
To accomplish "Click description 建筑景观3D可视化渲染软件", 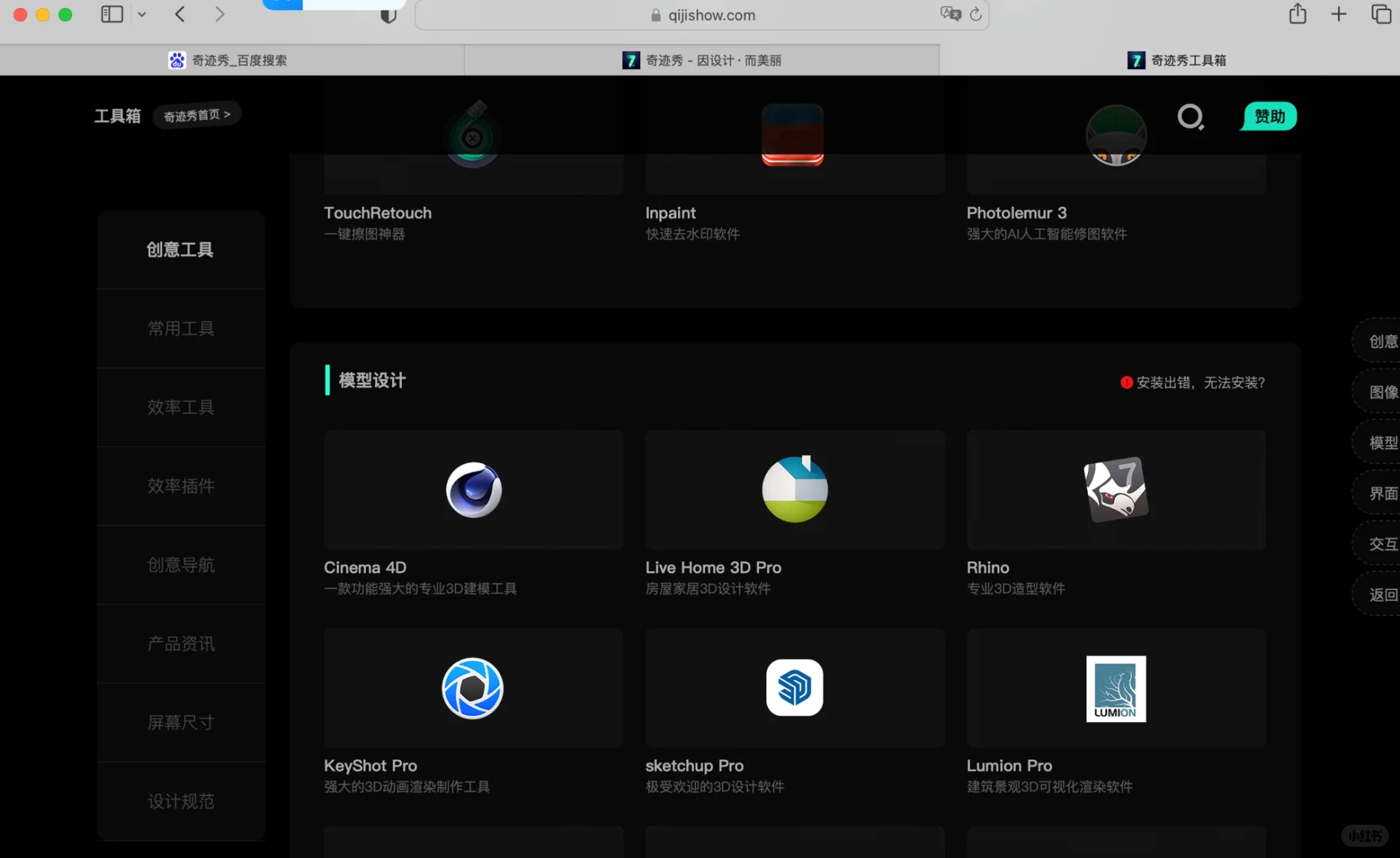I will pyautogui.click(x=1050, y=786).
